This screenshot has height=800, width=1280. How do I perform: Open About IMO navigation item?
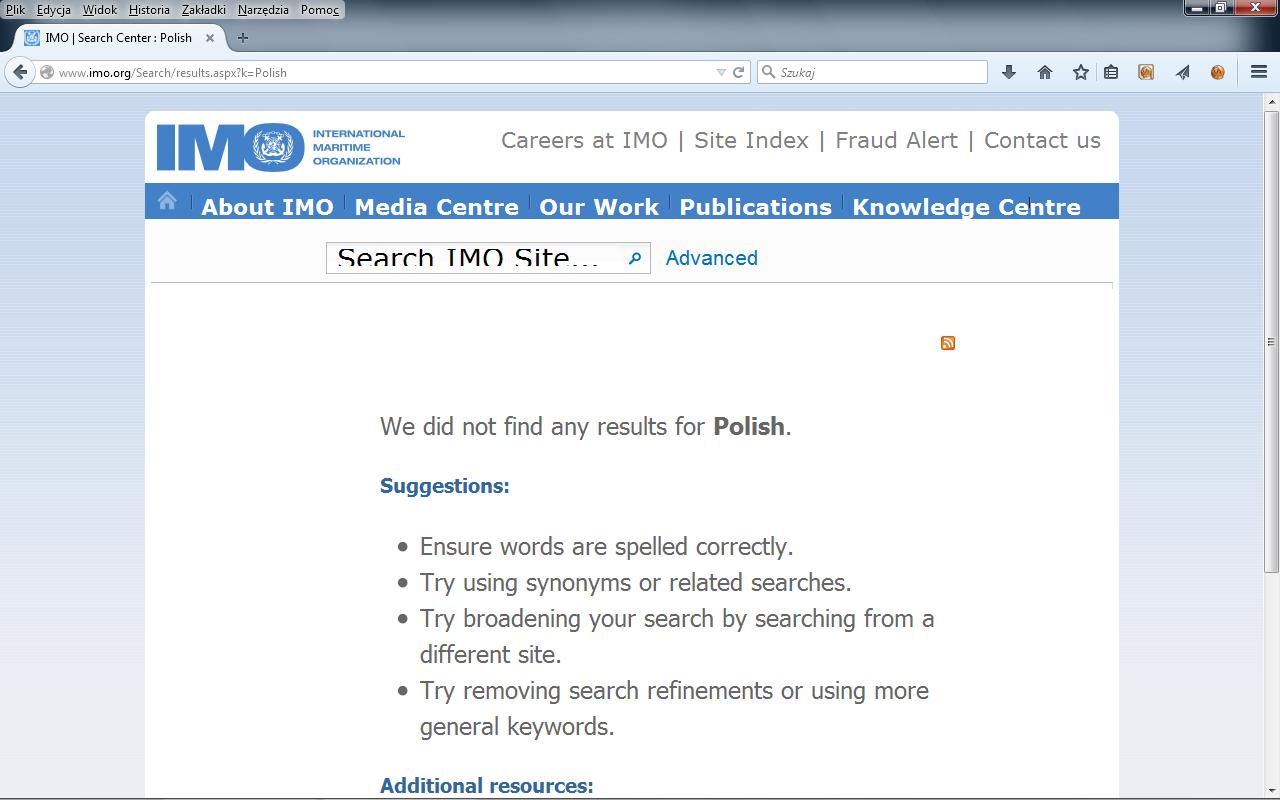tap(267, 206)
